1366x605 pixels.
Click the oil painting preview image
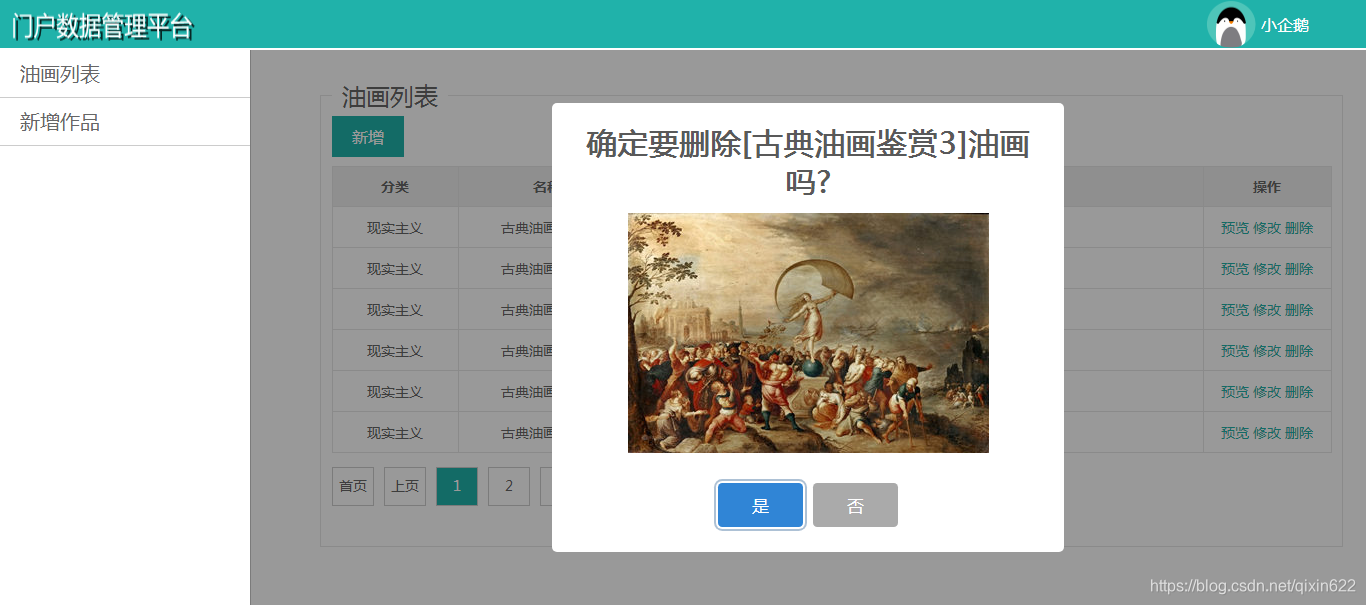coord(808,333)
